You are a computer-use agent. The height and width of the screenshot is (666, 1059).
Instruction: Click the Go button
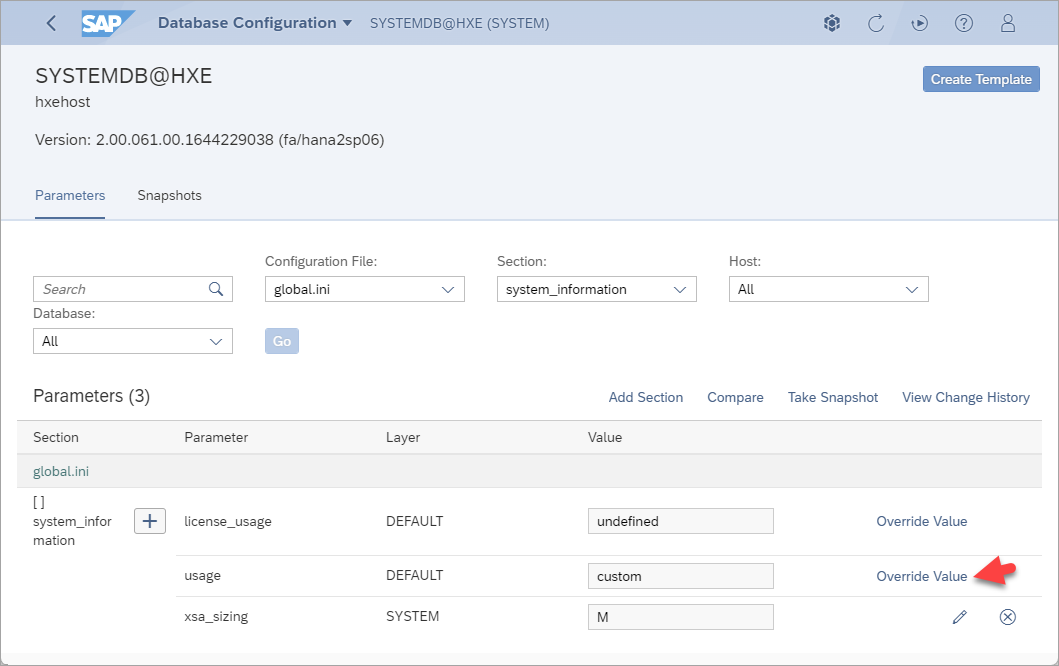coord(282,341)
